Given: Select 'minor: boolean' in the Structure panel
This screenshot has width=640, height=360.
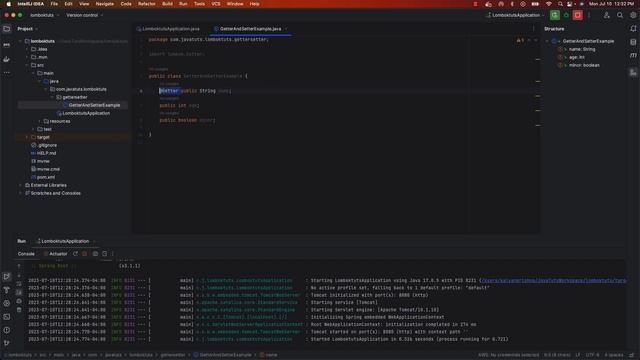Looking at the screenshot, I should 584,65.
